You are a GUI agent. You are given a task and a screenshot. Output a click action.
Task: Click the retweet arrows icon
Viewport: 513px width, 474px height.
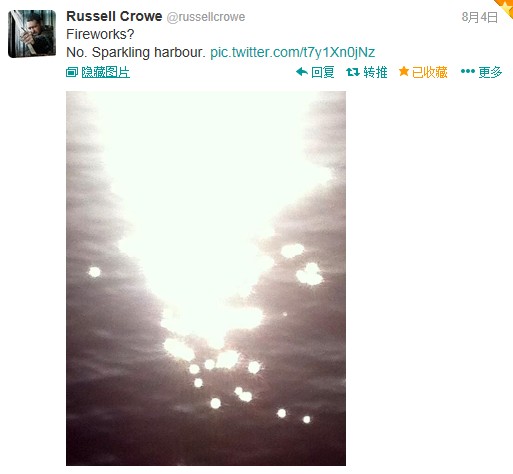pyautogui.click(x=353, y=72)
